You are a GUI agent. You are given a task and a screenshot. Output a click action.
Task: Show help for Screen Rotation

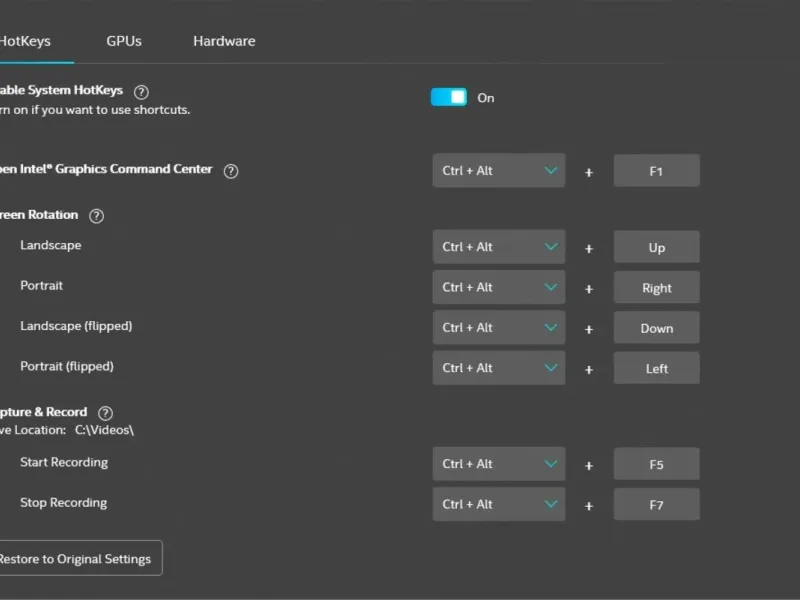[x=96, y=216]
